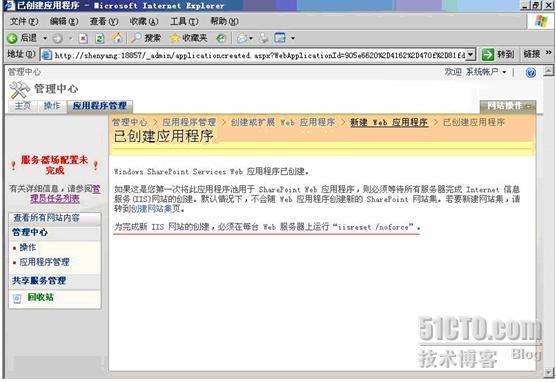Click the Media/History toolbar icon
The height and width of the screenshot is (382, 556).
point(221,38)
